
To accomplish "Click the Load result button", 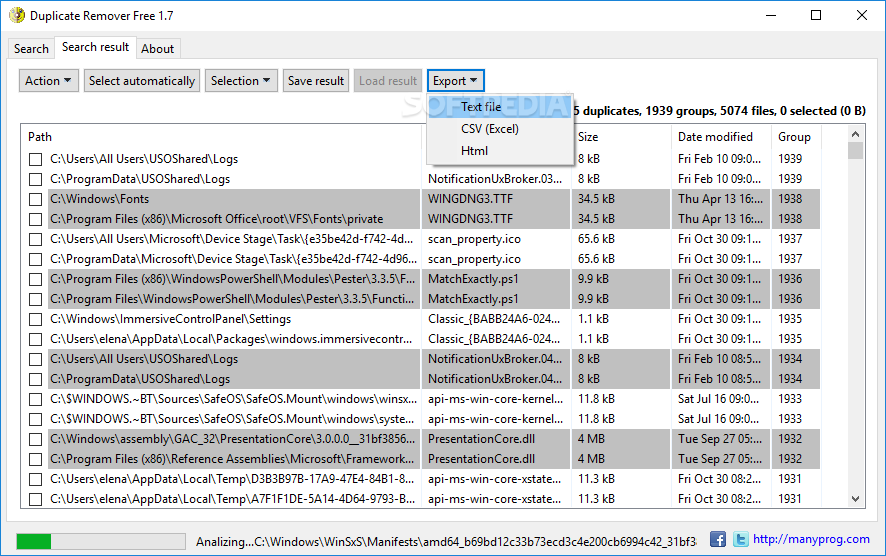I will [x=388, y=81].
